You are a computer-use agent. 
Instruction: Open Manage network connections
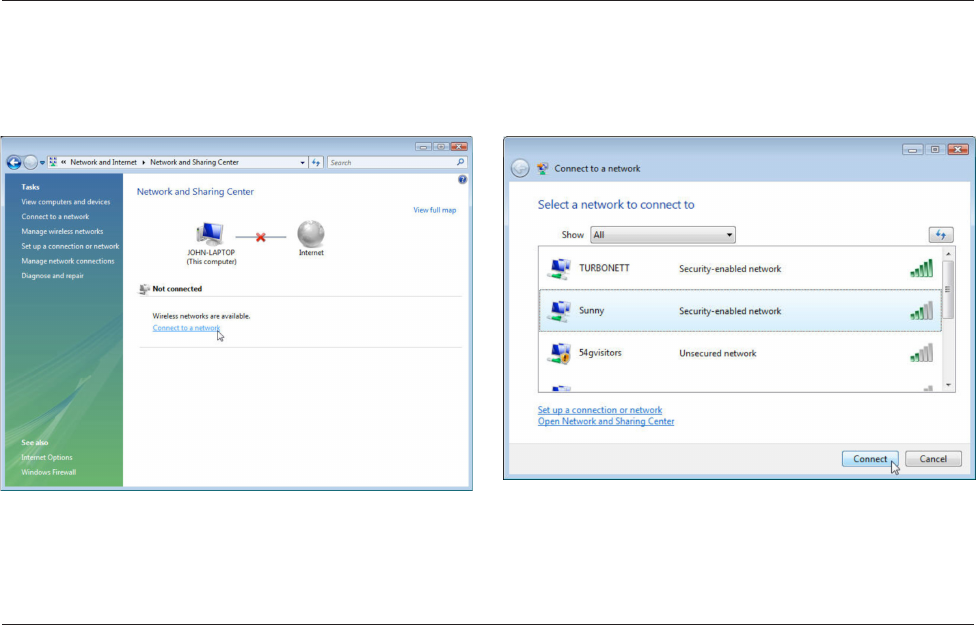tap(68, 261)
